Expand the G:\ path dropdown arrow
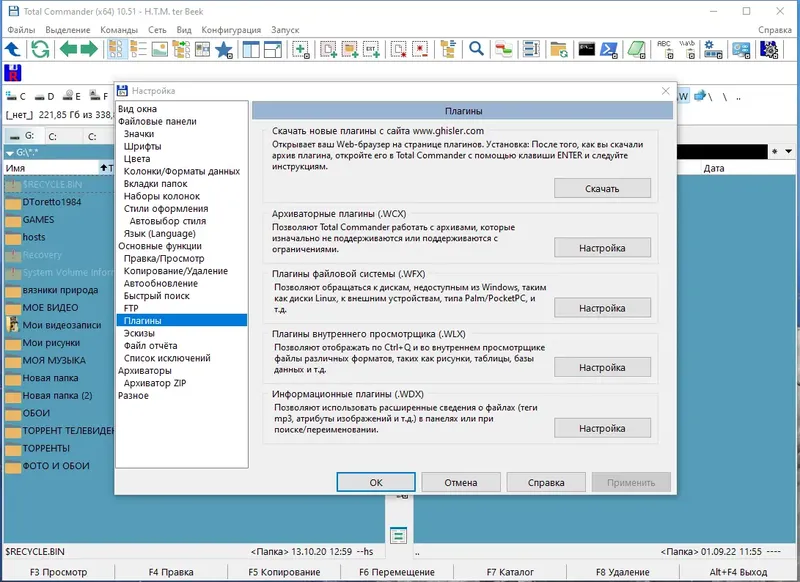Image resolution: width=800 pixels, height=582 pixels. pos(10,153)
